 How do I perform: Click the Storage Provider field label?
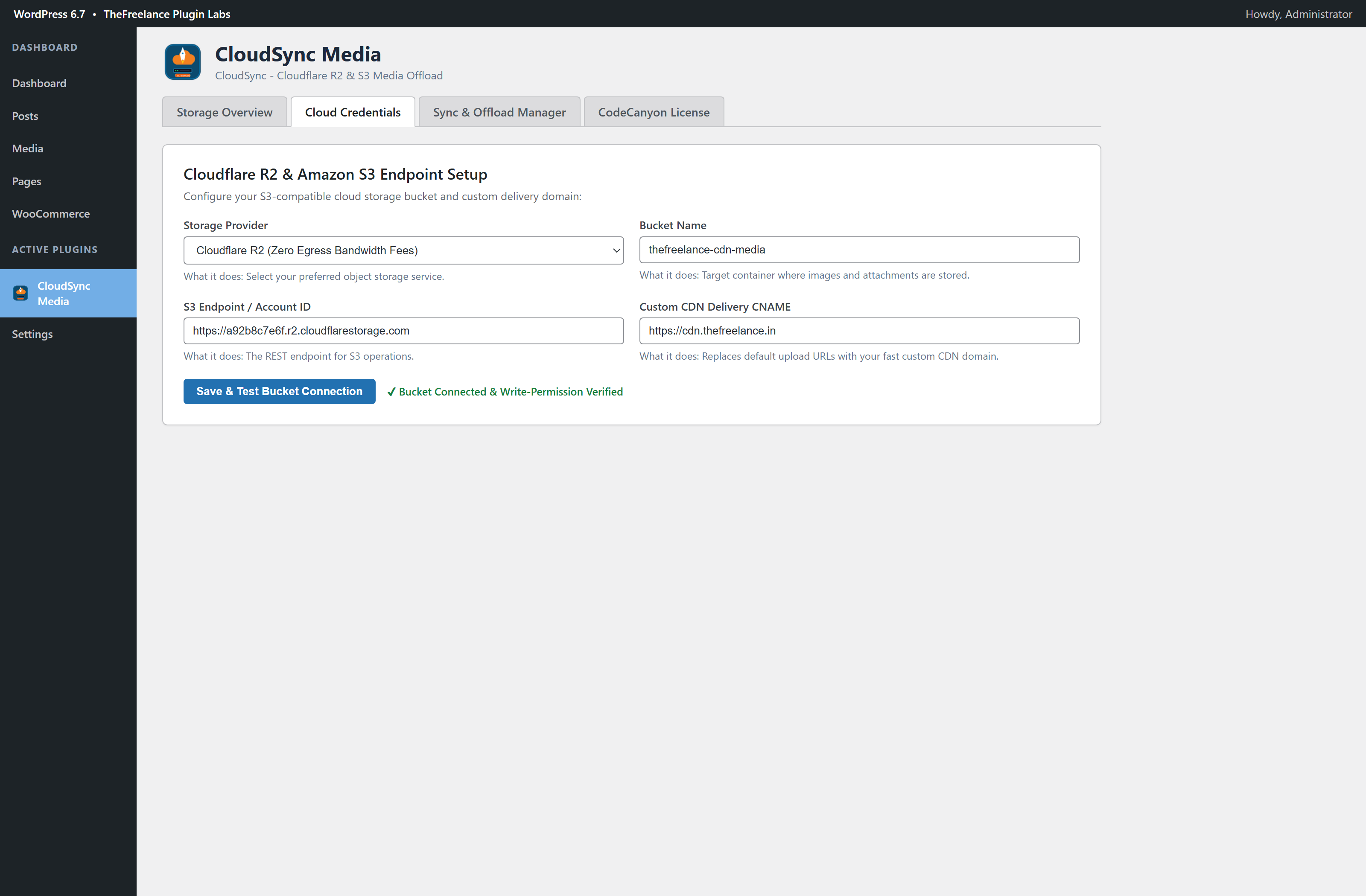pos(225,225)
